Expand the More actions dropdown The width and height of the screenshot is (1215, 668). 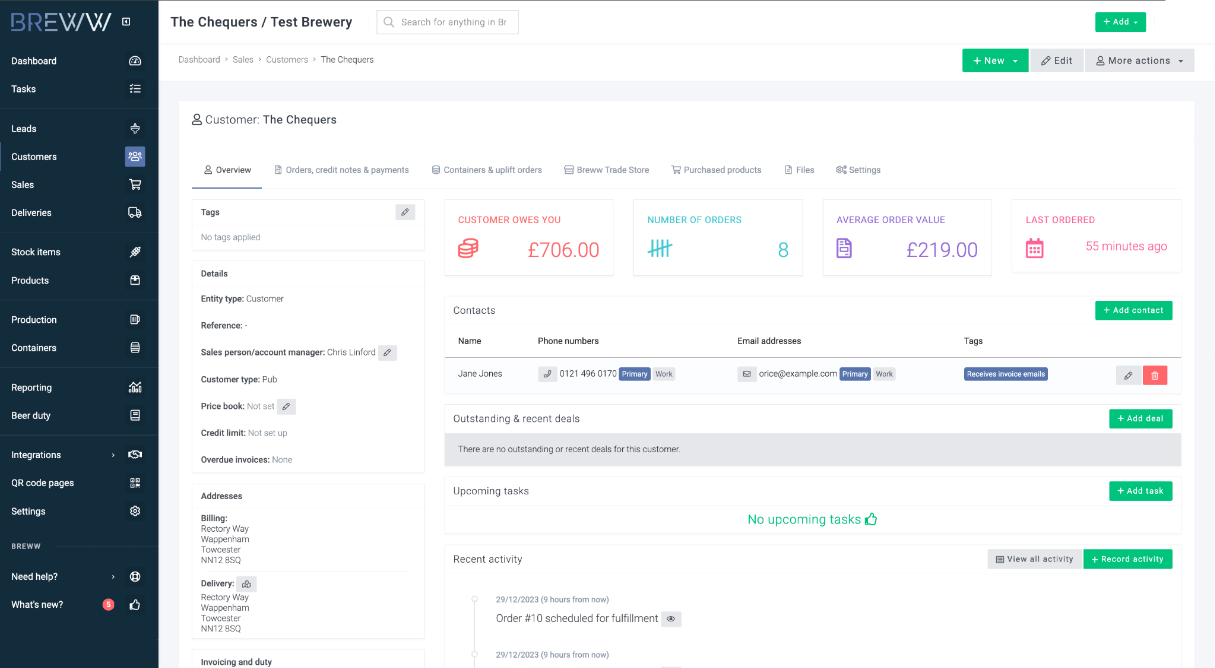1139,61
